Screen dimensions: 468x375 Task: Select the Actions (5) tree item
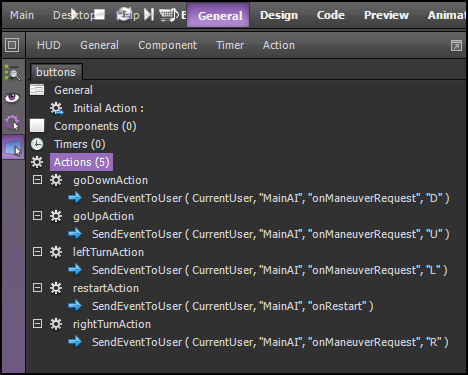tap(82, 162)
